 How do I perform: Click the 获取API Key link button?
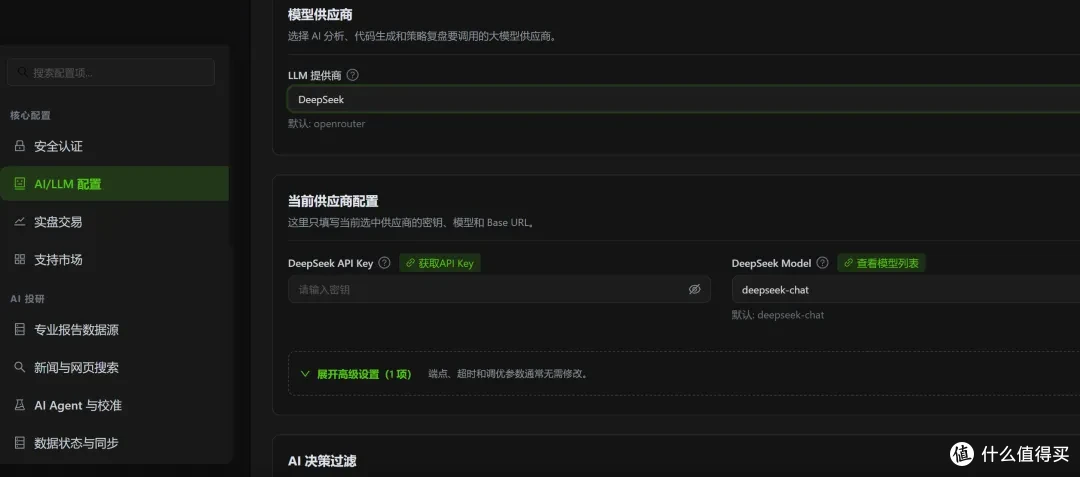pos(440,262)
